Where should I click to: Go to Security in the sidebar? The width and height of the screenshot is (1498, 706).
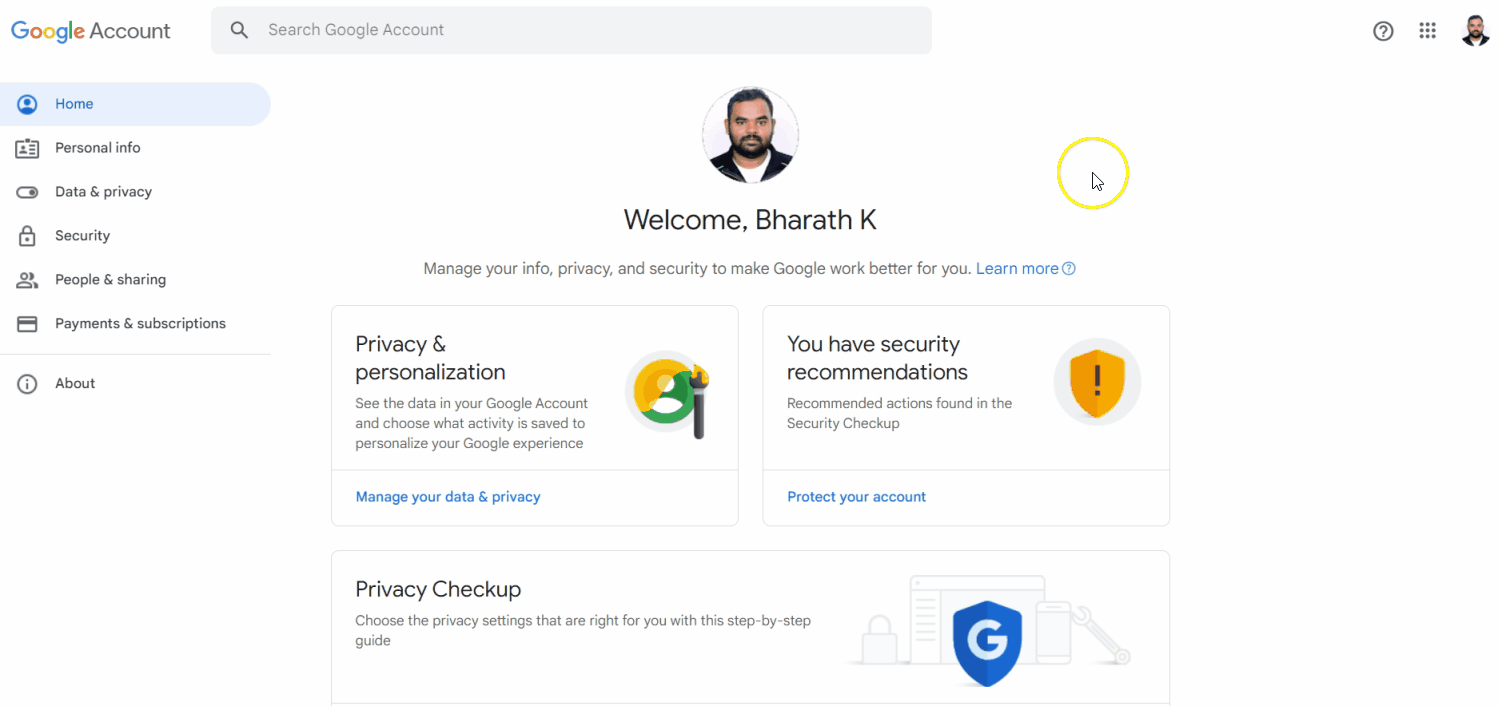135,236
